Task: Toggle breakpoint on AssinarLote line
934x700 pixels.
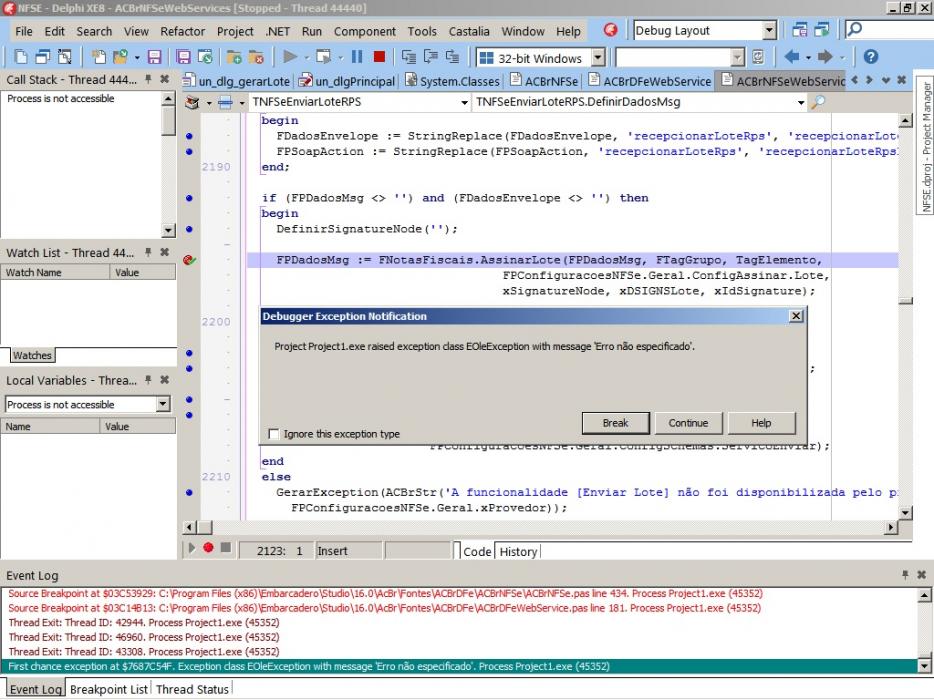Action: point(189,260)
